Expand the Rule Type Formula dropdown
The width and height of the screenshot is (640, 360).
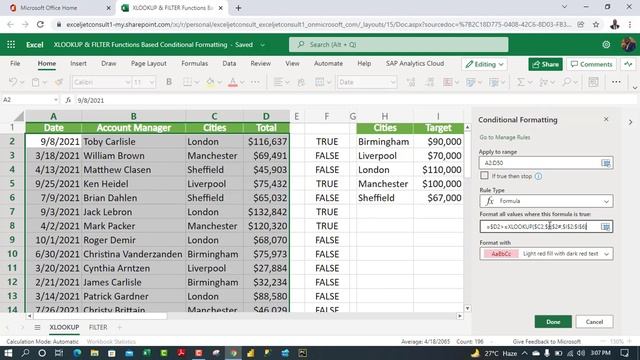point(546,201)
